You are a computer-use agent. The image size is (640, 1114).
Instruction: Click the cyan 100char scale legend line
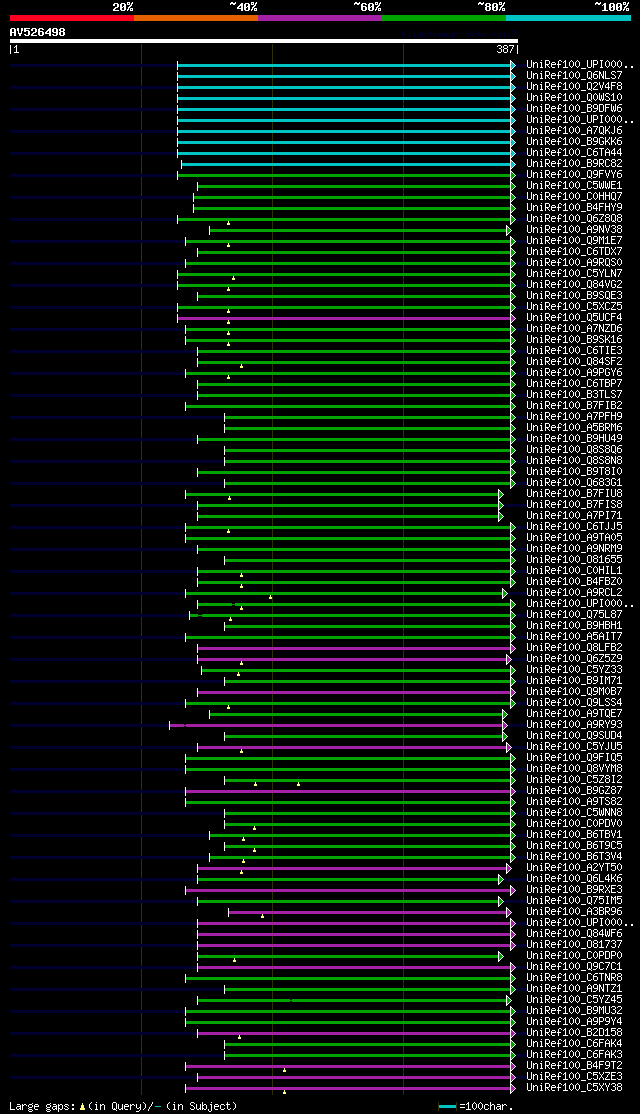click(448, 1107)
